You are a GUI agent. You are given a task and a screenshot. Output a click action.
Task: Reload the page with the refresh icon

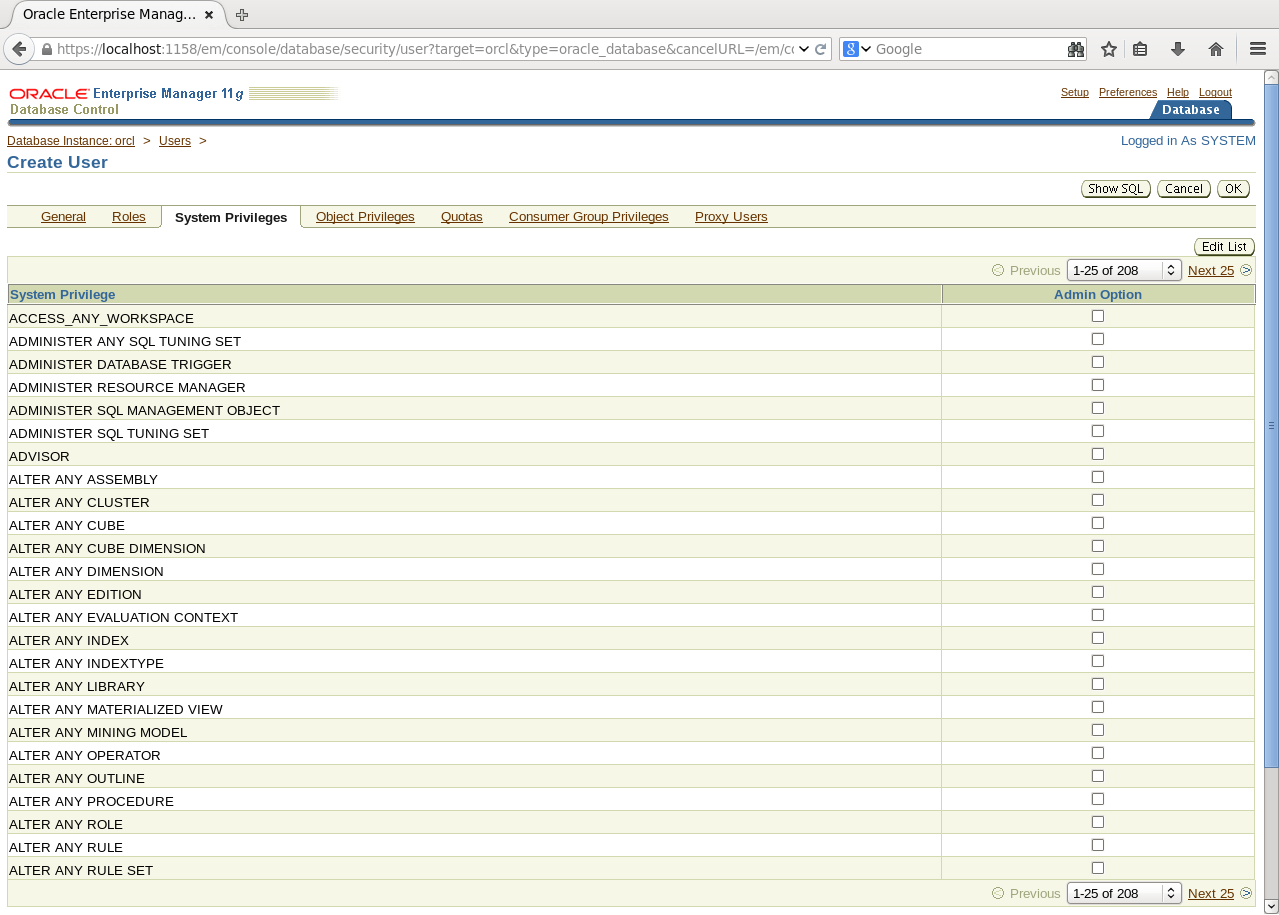pyautogui.click(x=821, y=49)
